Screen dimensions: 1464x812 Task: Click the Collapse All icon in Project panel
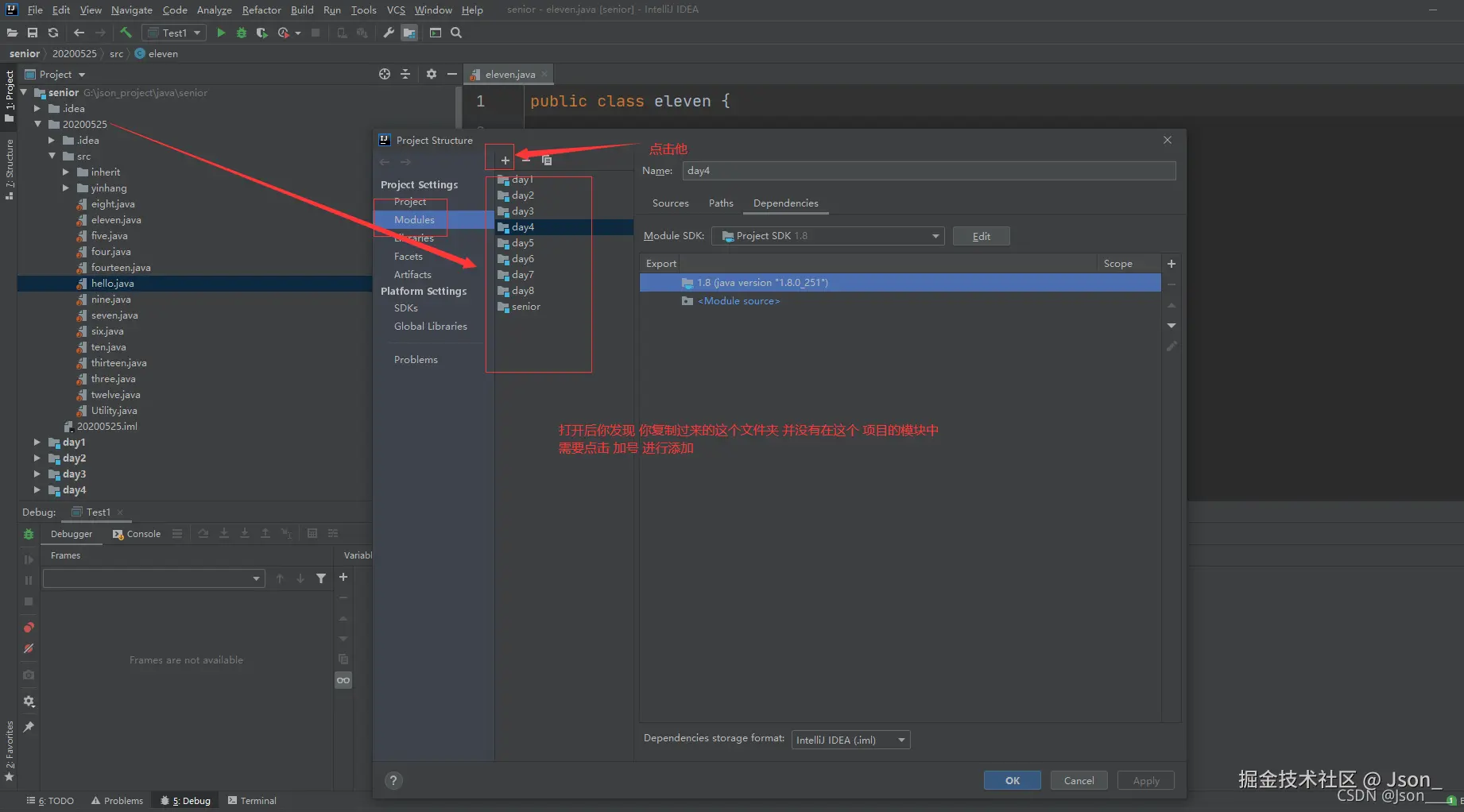pyautogui.click(x=405, y=74)
